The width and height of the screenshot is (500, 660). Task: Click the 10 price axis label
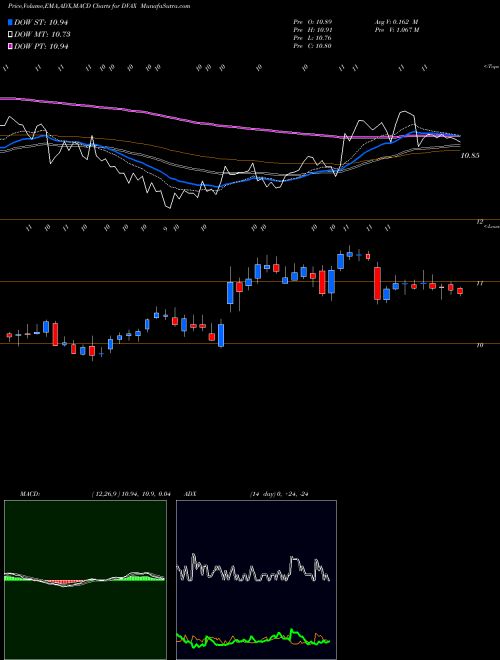(x=479, y=345)
